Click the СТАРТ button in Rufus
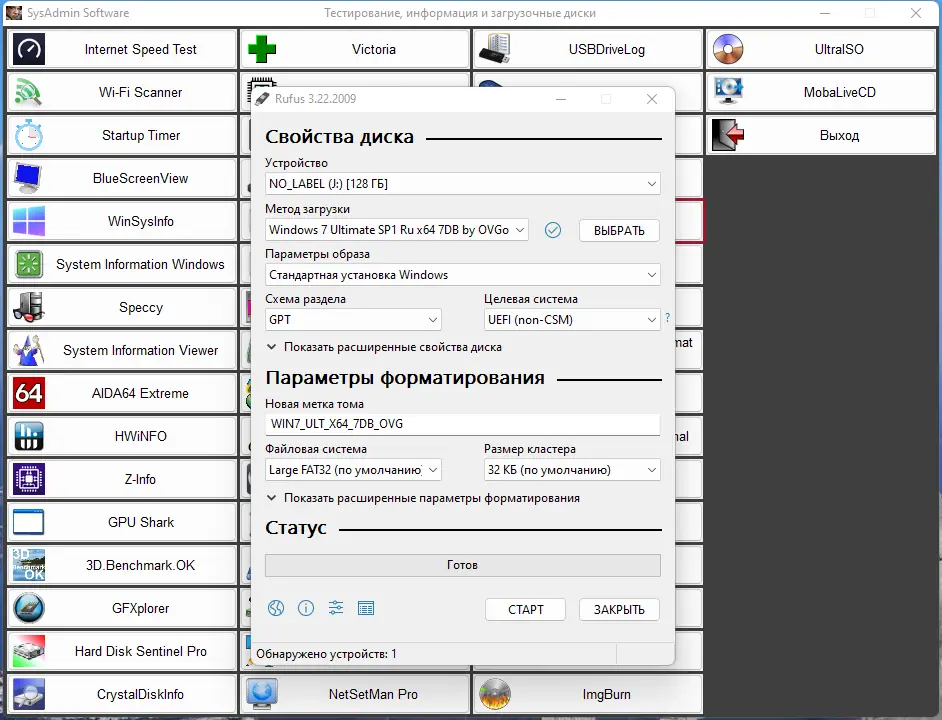Image resolution: width=942 pixels, height=720 pixels. tap(525, 609)
